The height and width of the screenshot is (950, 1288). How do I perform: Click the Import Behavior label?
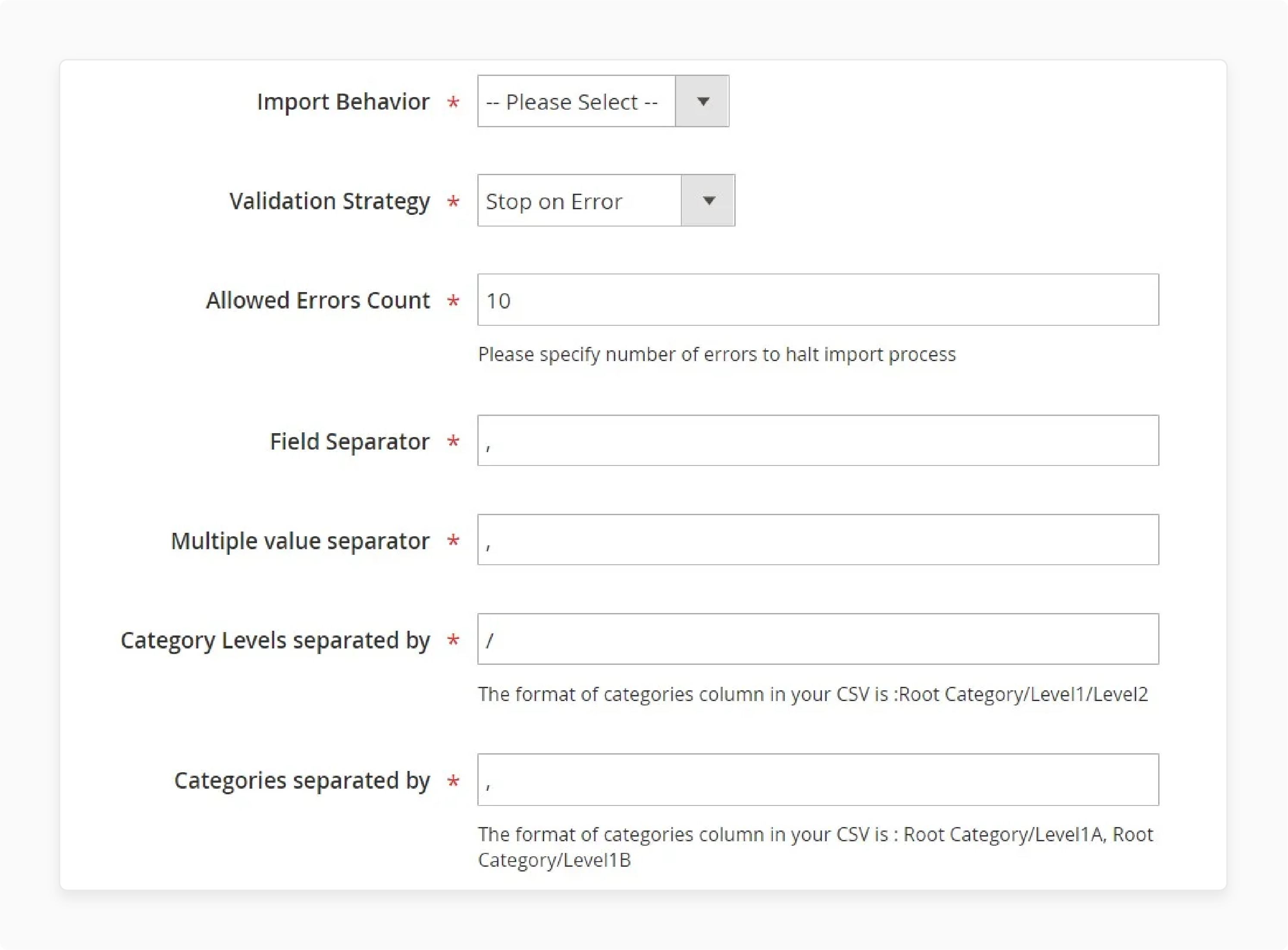tap(343, 102)
